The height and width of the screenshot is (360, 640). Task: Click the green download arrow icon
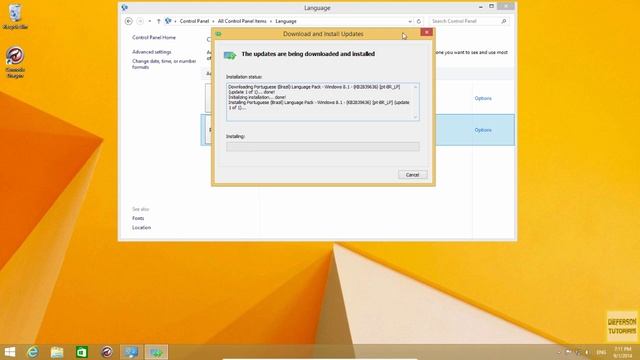click(230, 55)
